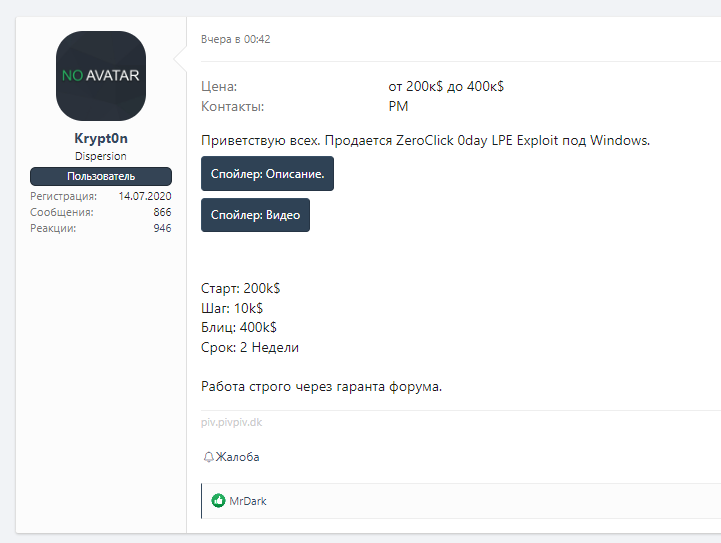The width and height of the screenshot is (721, 543).
Task: Click the Срок: 2 Недели line
Action: coord(250,347)
